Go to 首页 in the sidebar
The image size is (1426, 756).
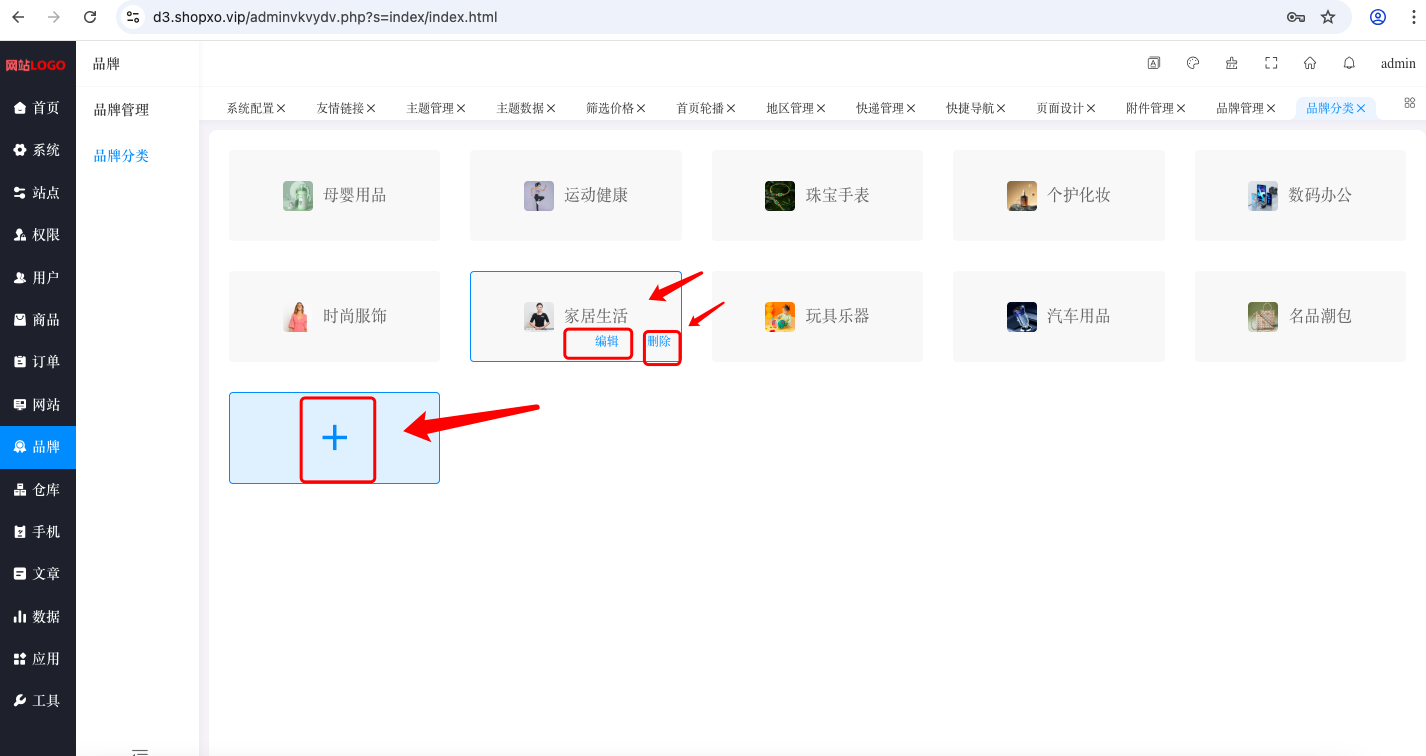coord(38,108)
